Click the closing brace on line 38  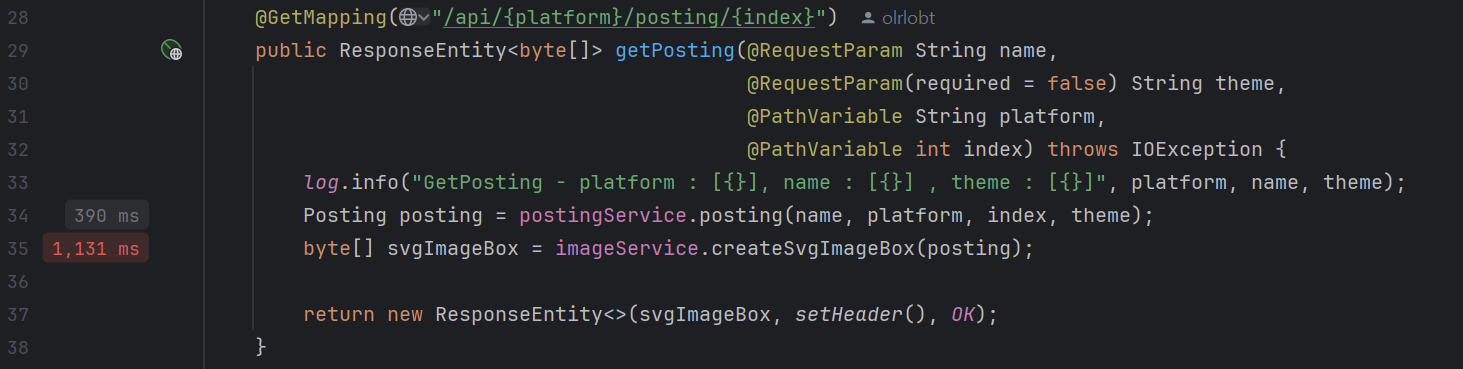pyautogui.click(x=262, y=347)
